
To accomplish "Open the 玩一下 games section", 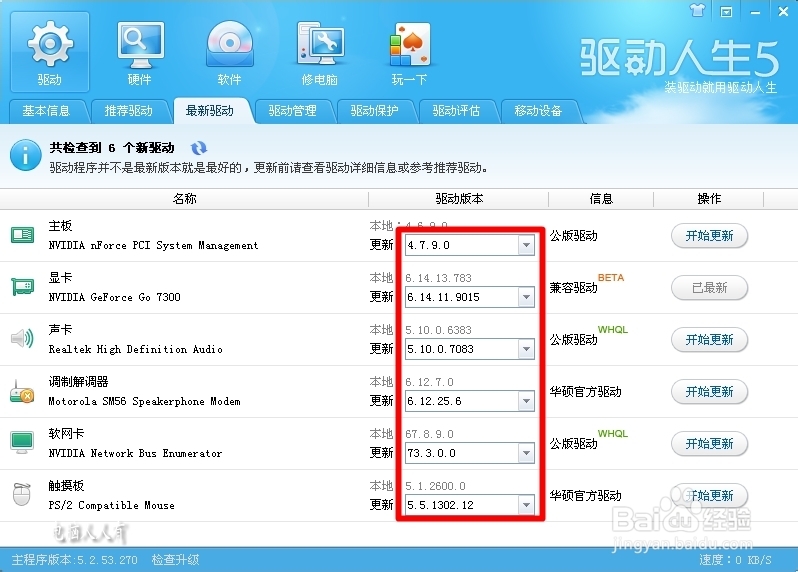I will [x=410, y=52].
